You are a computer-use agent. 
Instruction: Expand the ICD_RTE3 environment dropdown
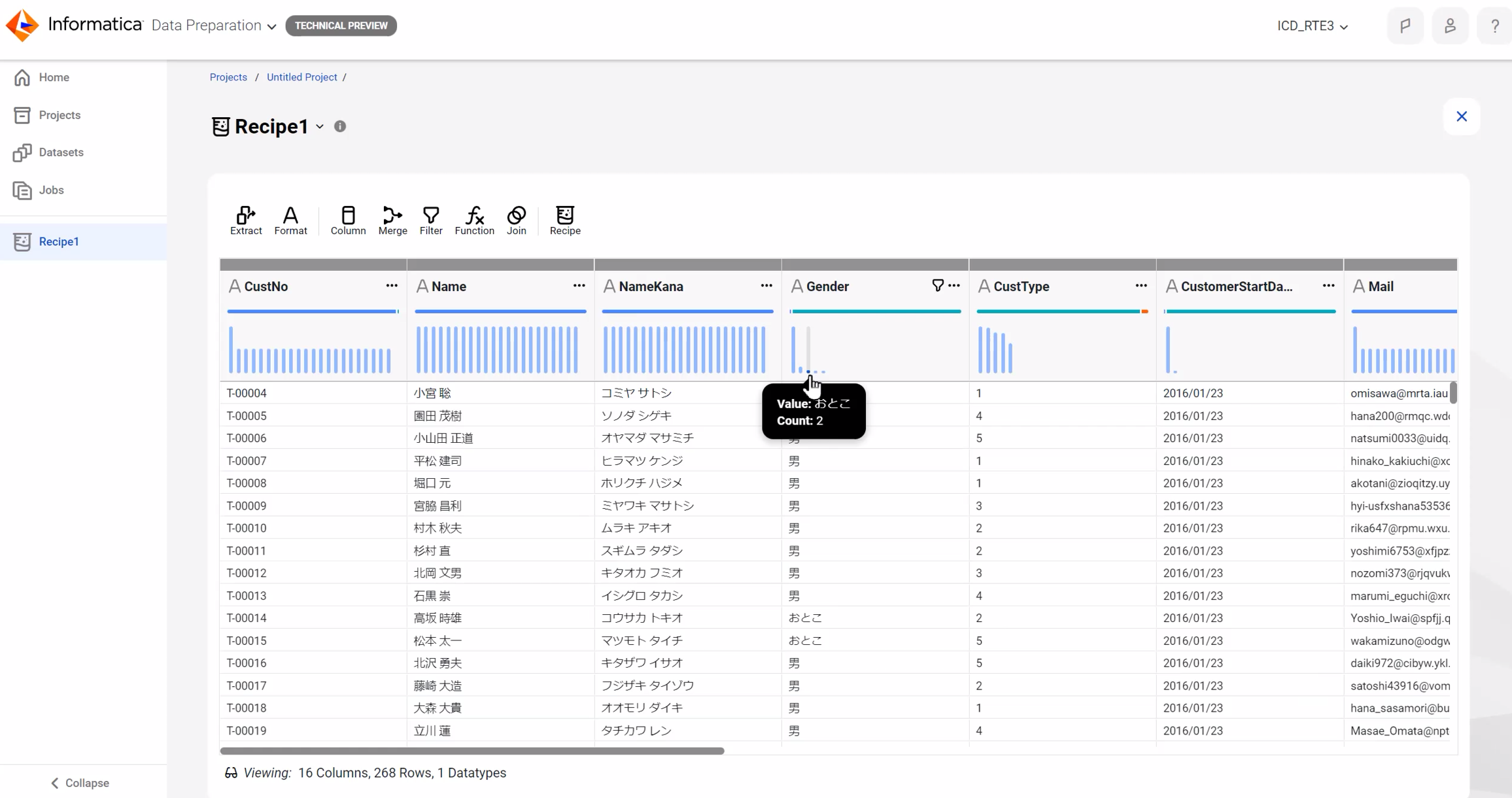coord(1313,26)
